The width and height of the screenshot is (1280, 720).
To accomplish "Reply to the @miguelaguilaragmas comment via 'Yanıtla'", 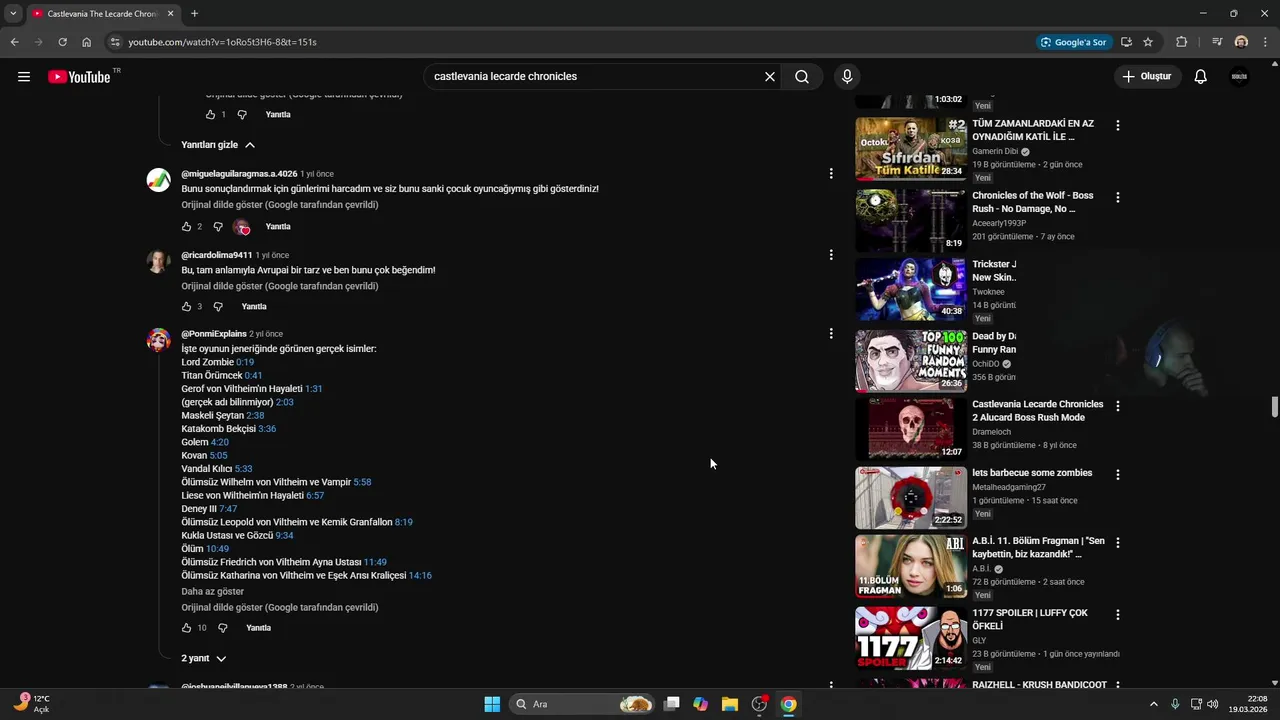I will (x=278, y=227).
